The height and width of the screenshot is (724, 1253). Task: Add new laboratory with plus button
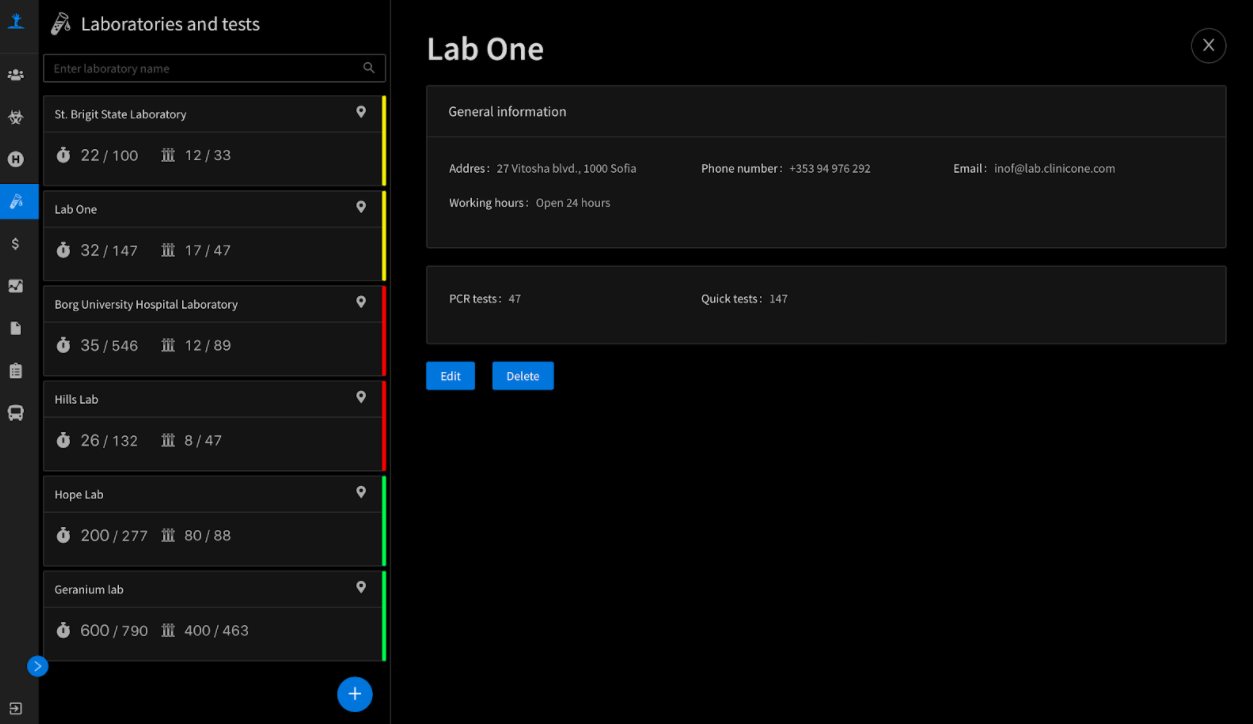[355, 694]
